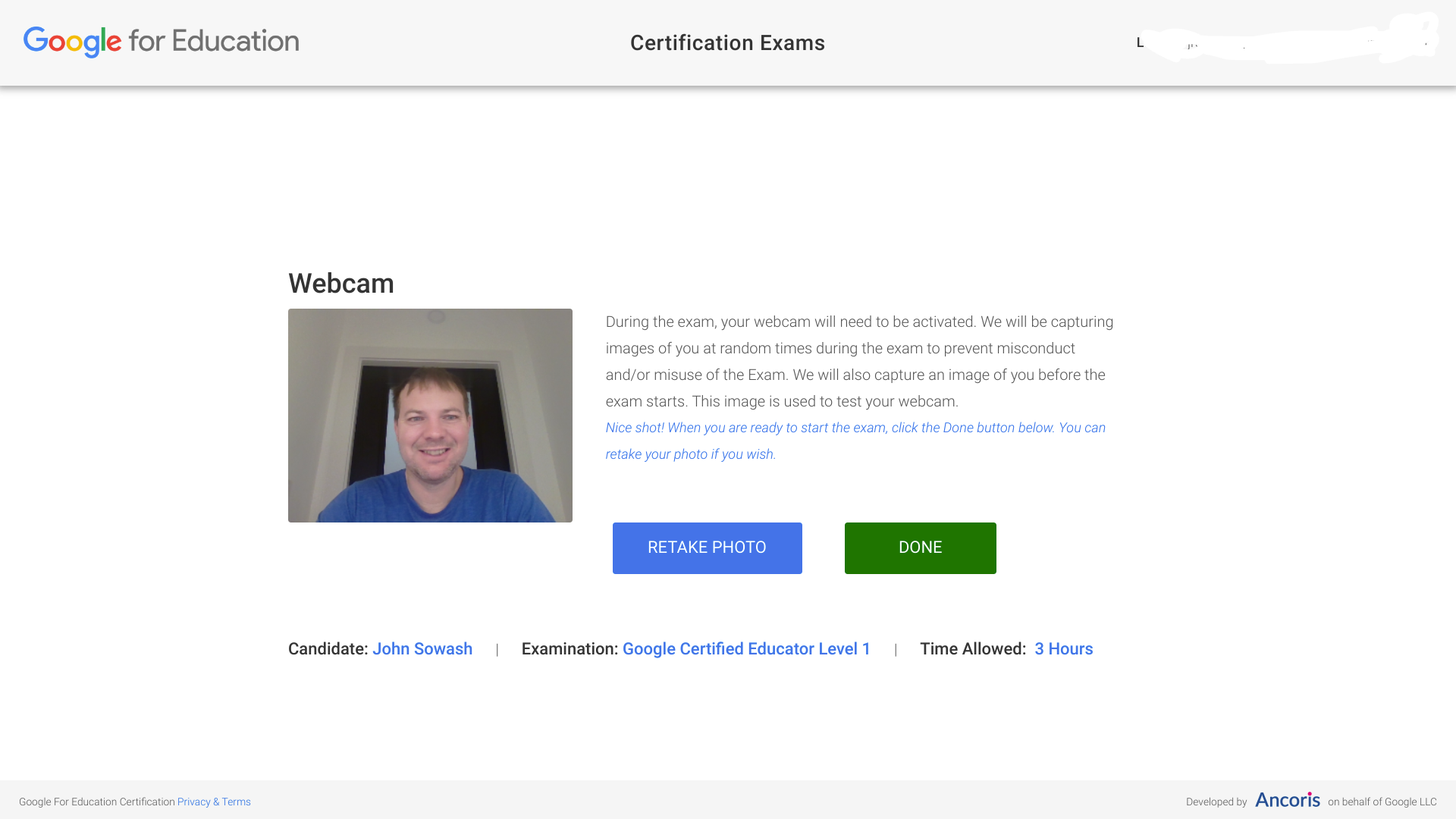Click the 'Candidate:' label
The image size is (1456, 819).
(328, 649)
